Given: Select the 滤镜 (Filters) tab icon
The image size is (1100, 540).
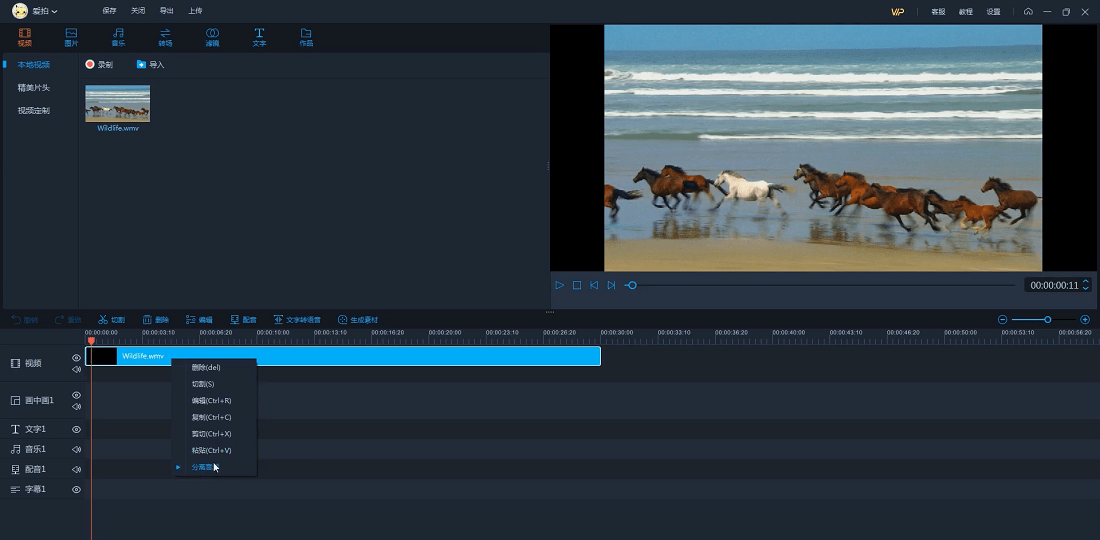Looking at the screenshot, I should point(212,37).
